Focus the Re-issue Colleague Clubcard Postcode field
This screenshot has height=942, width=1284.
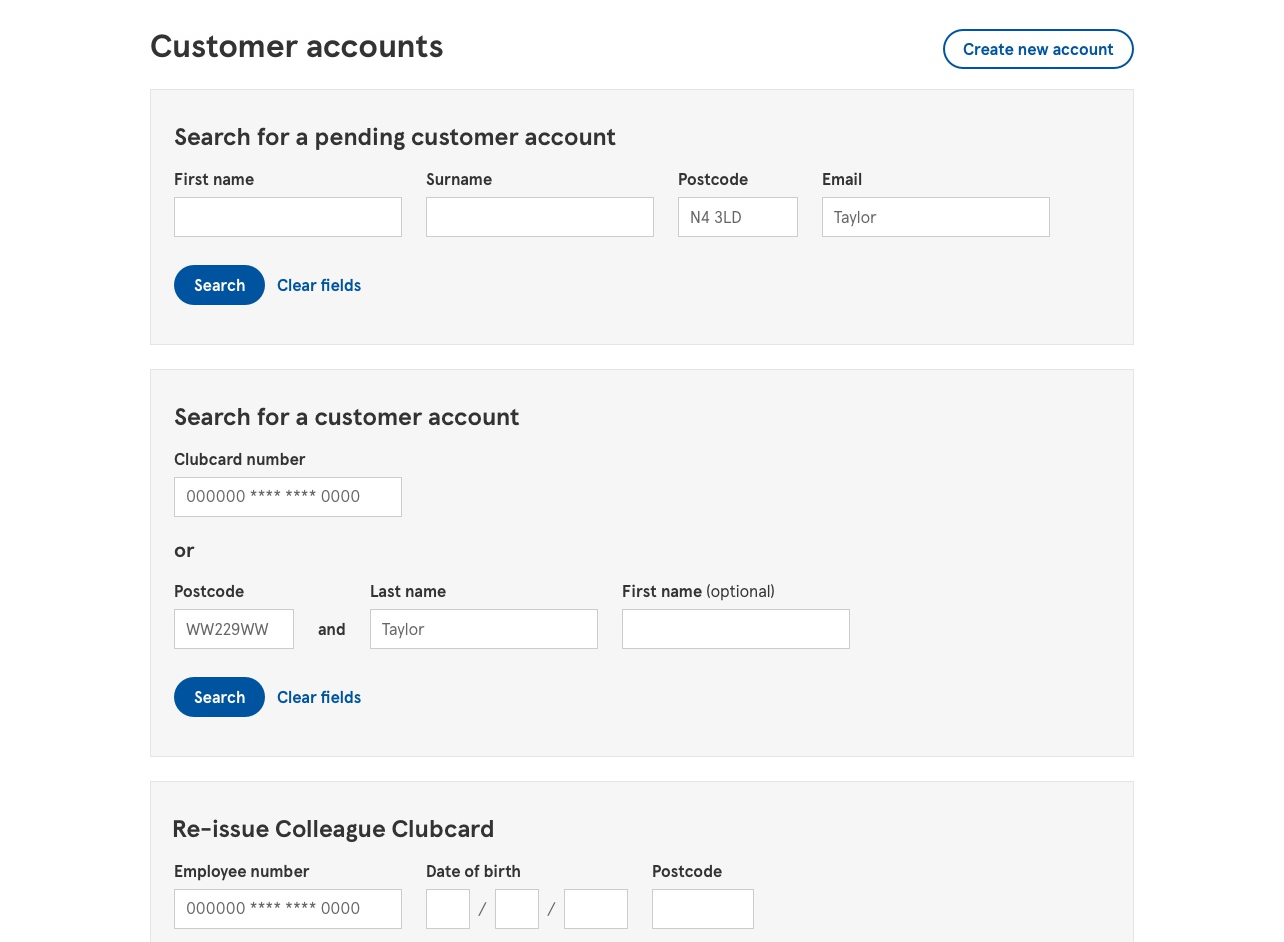703,909
